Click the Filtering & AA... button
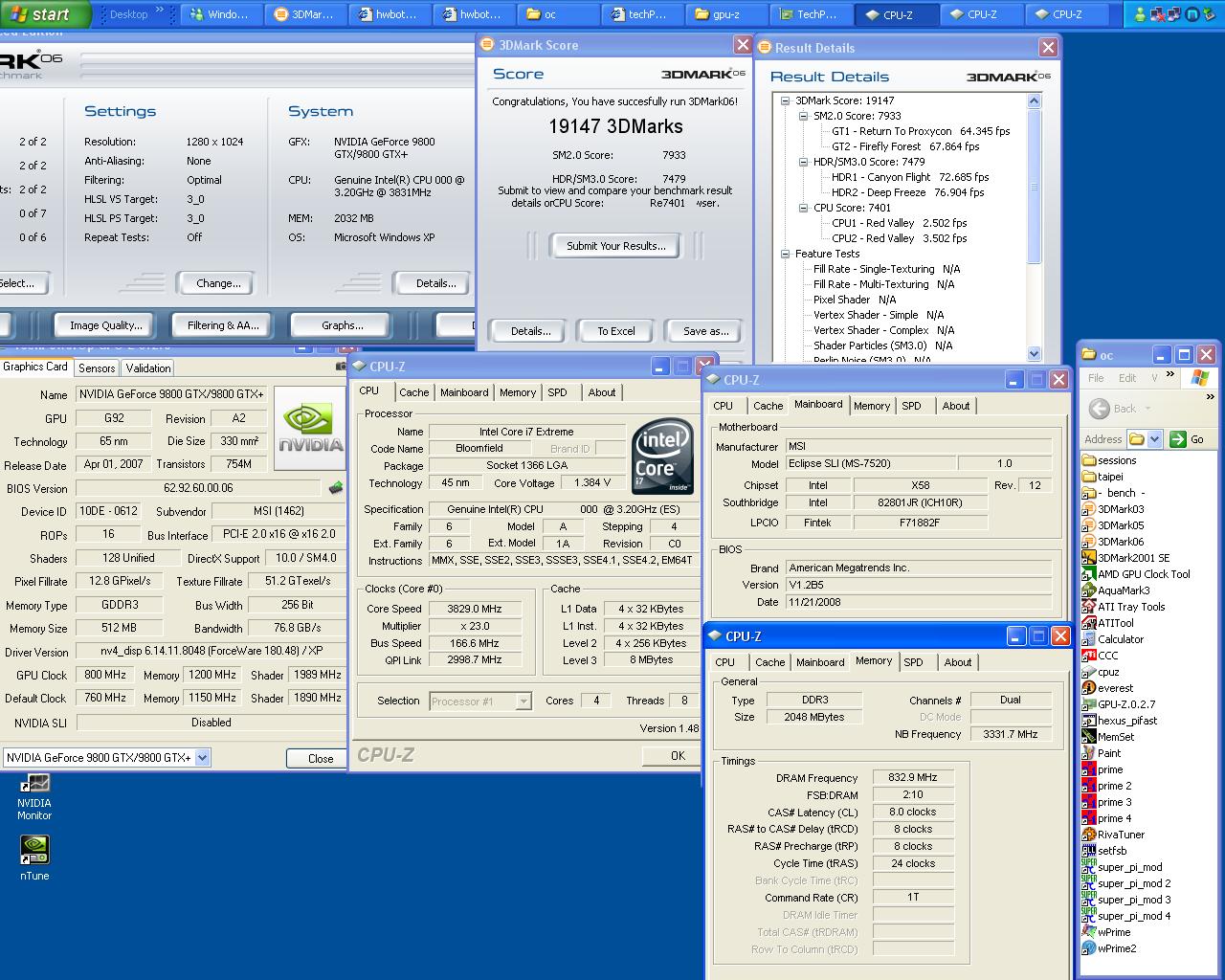 click(x=223, y=325)
